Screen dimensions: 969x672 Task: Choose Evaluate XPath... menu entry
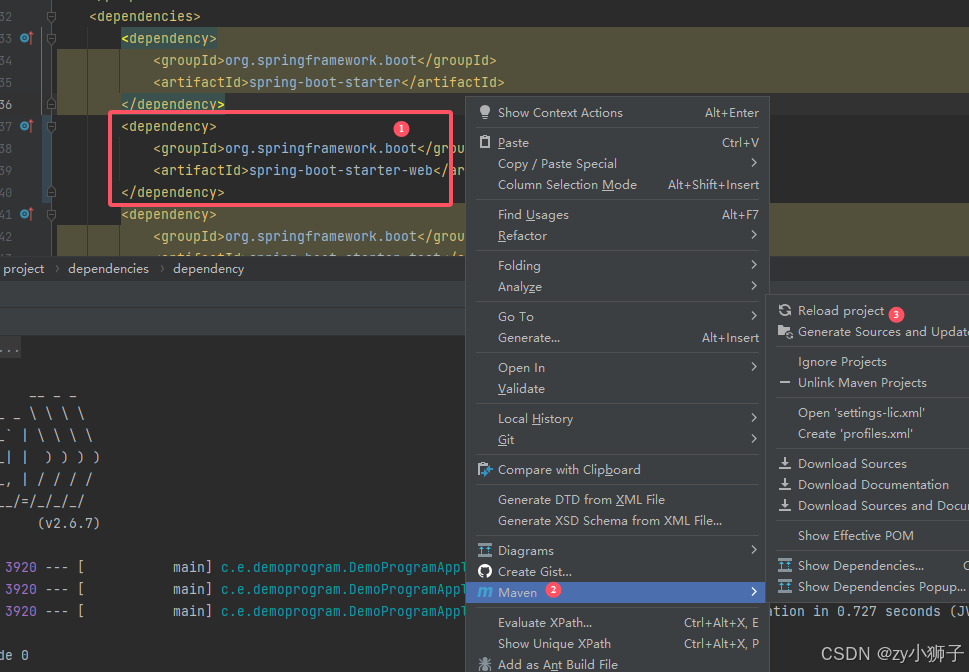[x=617, y=623]
